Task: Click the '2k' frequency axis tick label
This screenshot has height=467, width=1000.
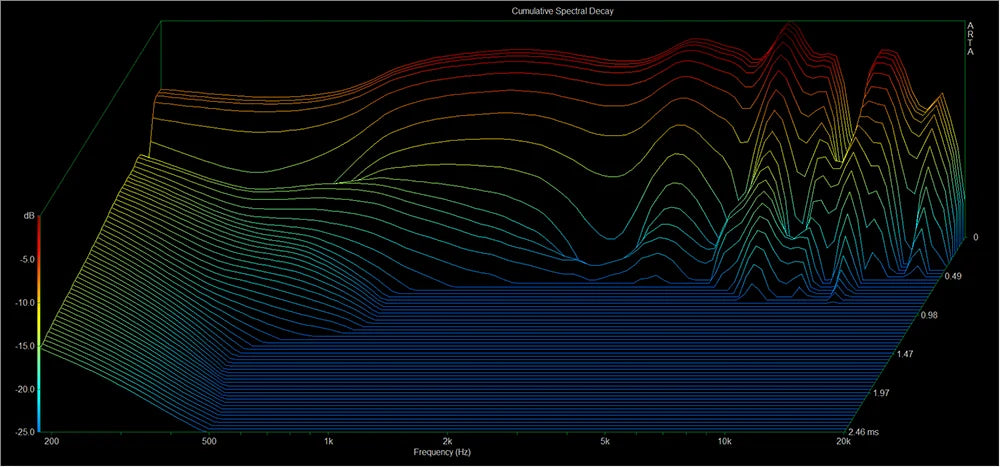Action: 448,441
